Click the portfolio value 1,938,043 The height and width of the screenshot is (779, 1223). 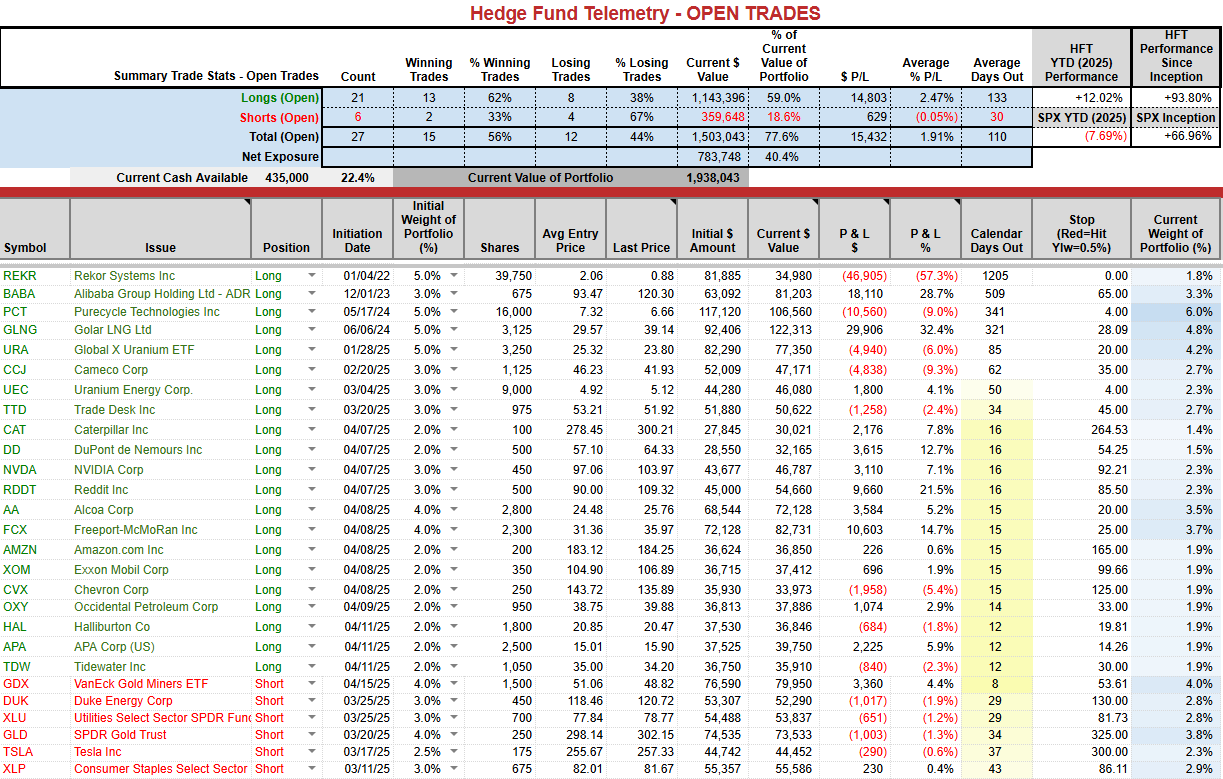click(714, 178)
